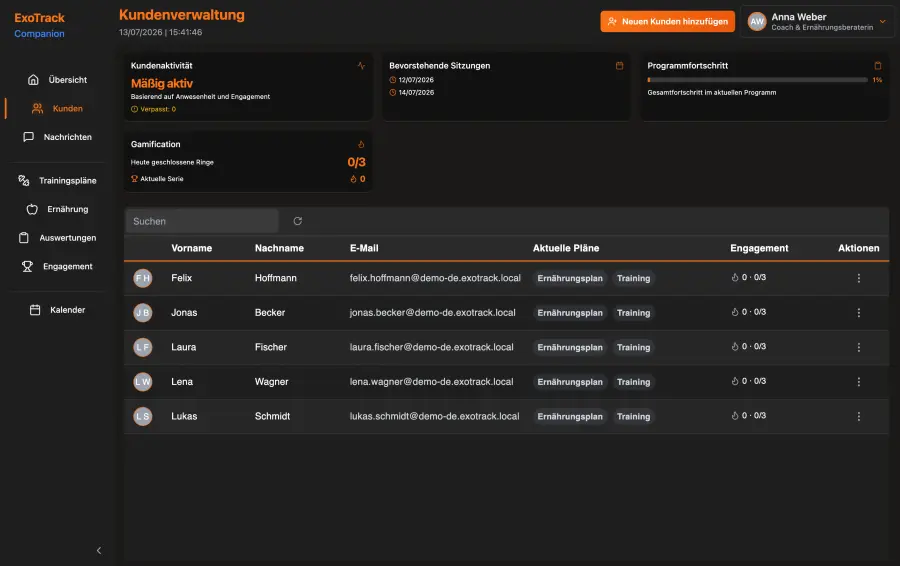
Task: Click the Aktuelle Serie flame count
Action: 358,179
